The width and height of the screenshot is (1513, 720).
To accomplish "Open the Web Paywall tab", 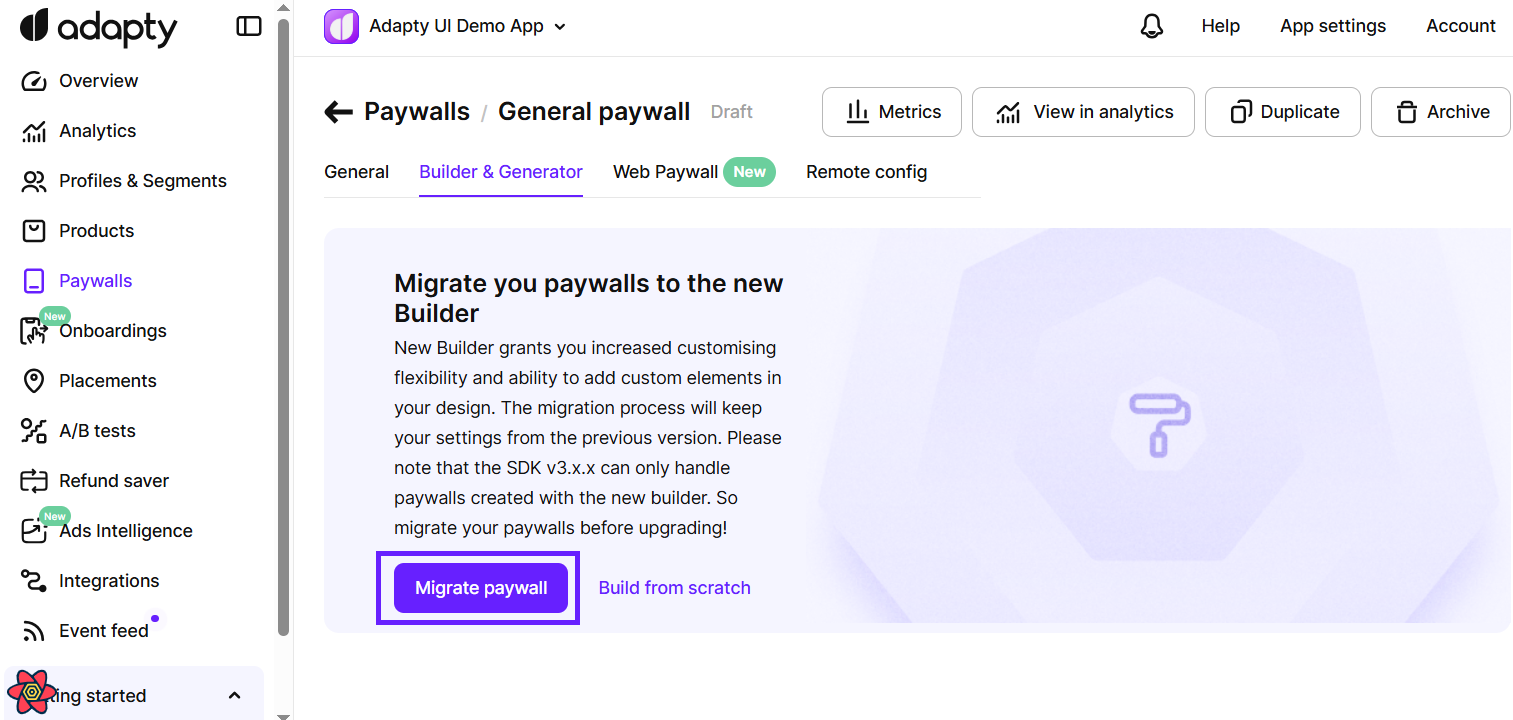I will [x=665, y=171].
